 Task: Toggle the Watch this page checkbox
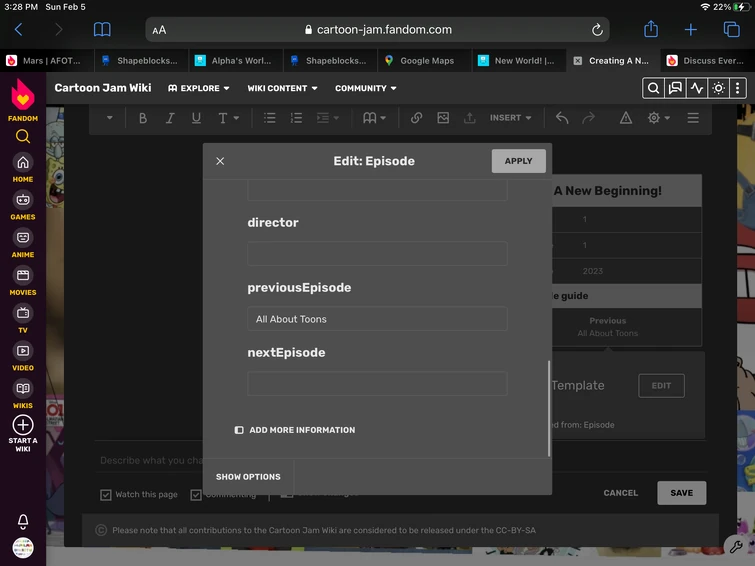pyautogui.click(x=106, y=494)
